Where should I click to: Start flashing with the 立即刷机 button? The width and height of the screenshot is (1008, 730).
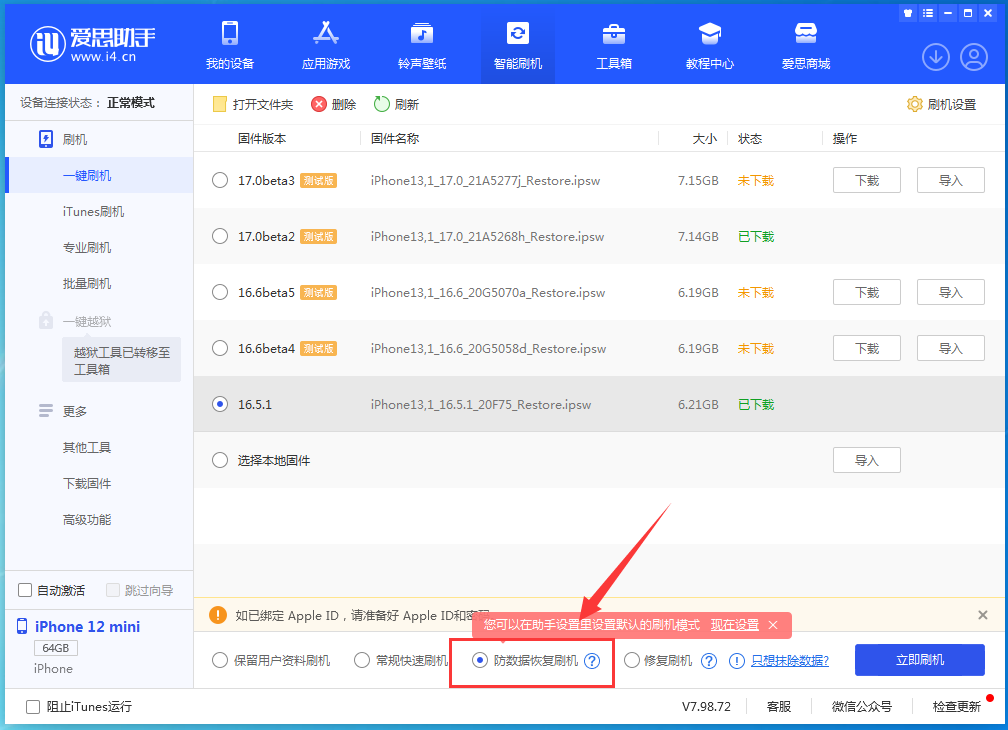pyautogui.click(x=919, y=660)
